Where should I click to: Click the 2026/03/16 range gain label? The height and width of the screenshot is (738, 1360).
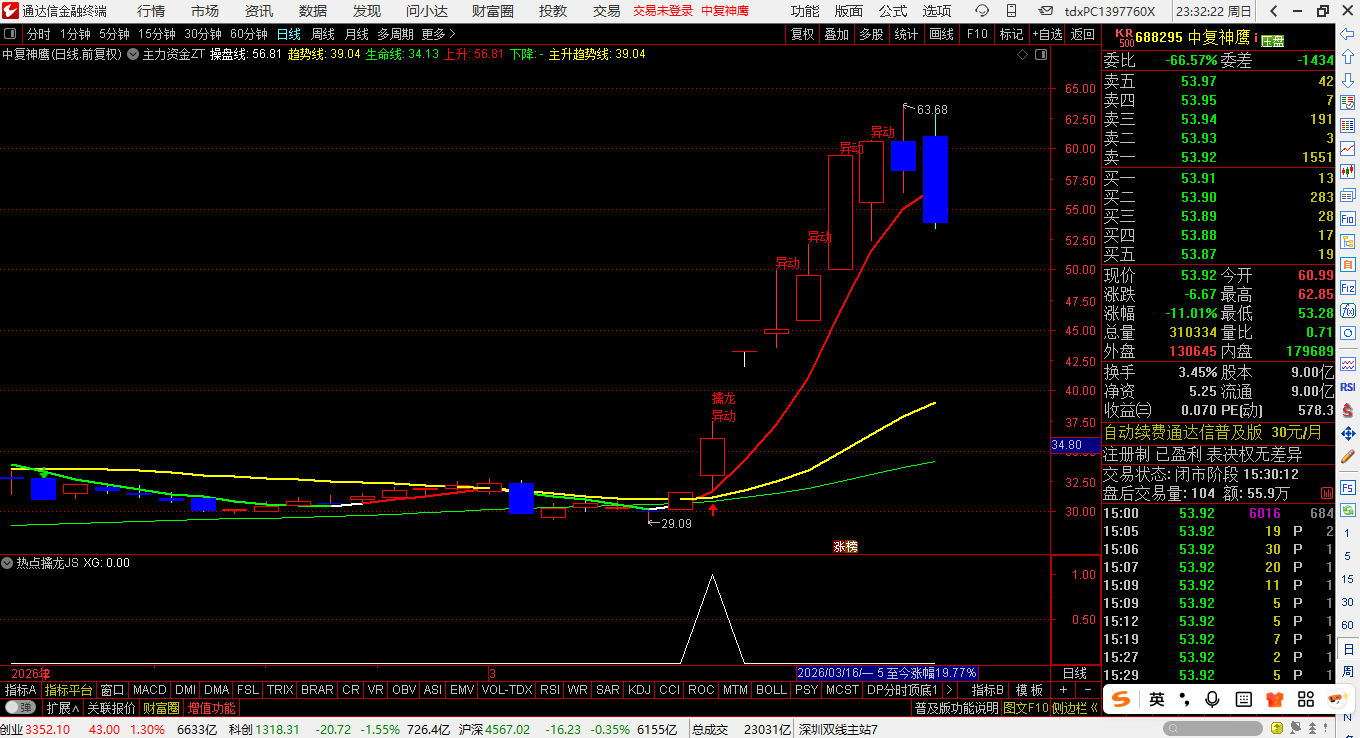(886, 673)
